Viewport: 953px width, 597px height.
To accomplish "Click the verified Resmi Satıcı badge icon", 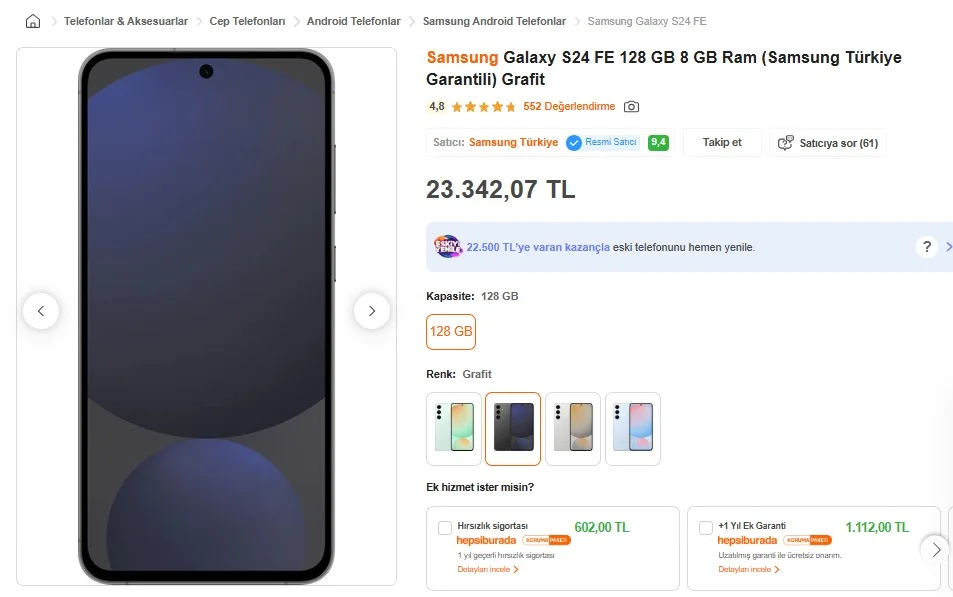I will pos(574,143).
